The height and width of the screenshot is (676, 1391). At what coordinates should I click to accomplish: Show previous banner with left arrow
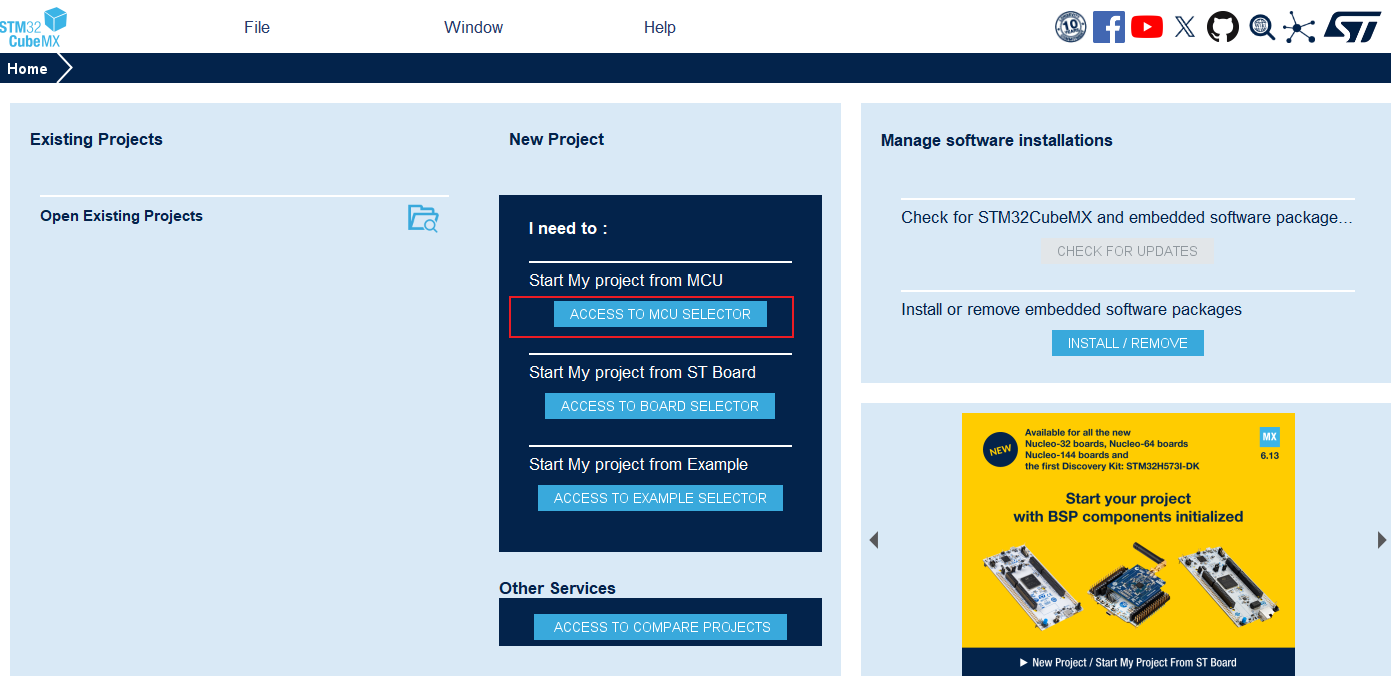click(x=873, y=540)
